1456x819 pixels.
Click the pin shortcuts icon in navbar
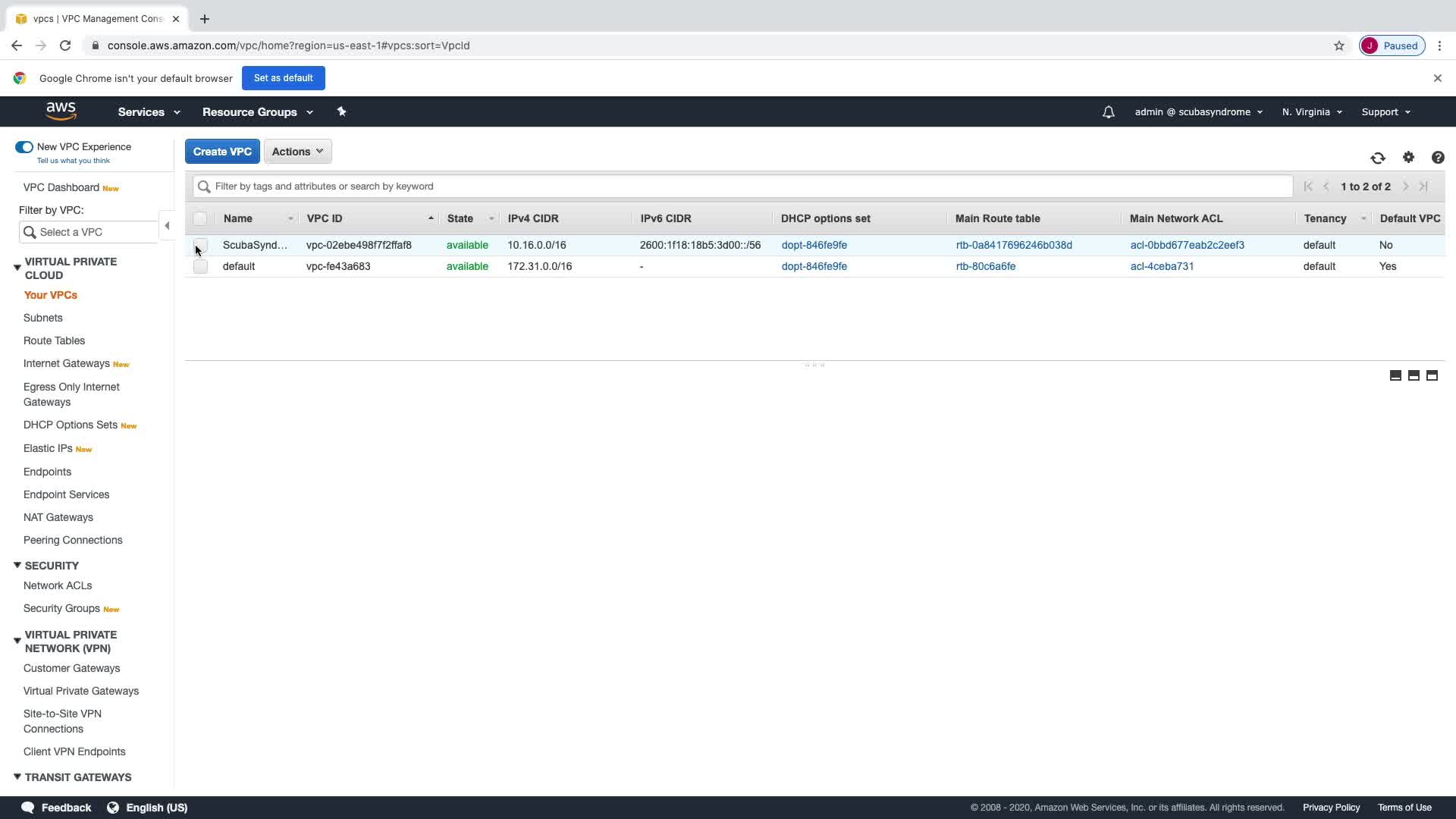pos(341,111)
